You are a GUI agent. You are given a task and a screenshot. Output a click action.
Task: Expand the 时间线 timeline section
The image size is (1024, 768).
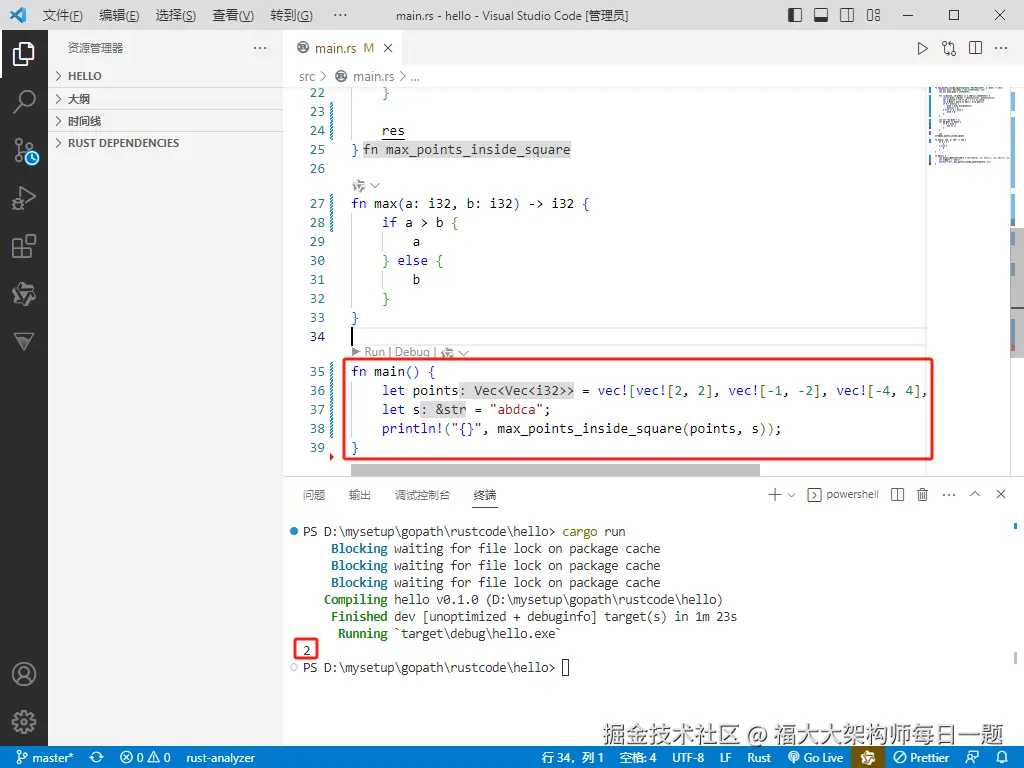[x=166, y=121]
